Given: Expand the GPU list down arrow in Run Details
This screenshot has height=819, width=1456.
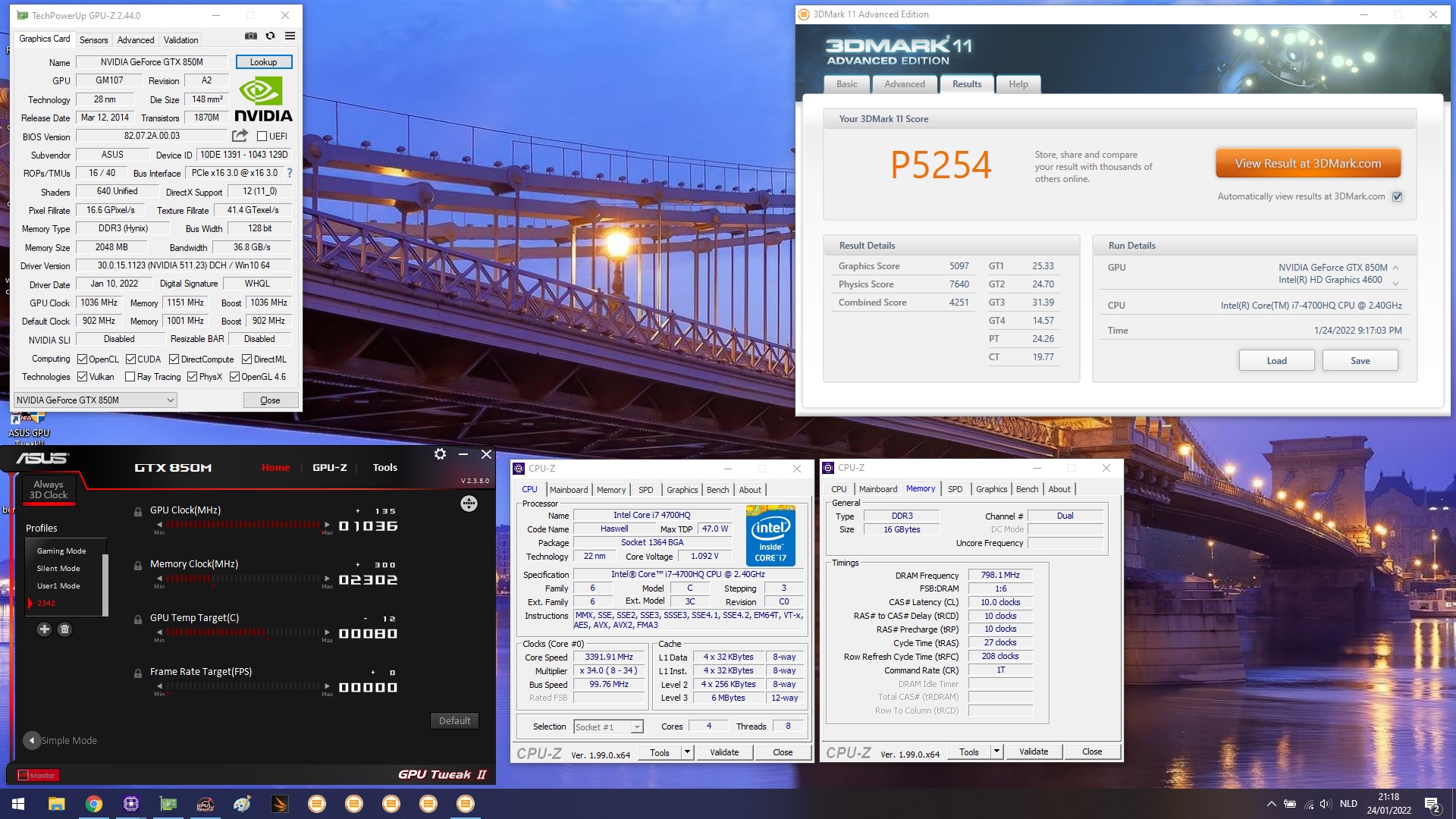Looking at the screenshot, I should point(1395,283).
